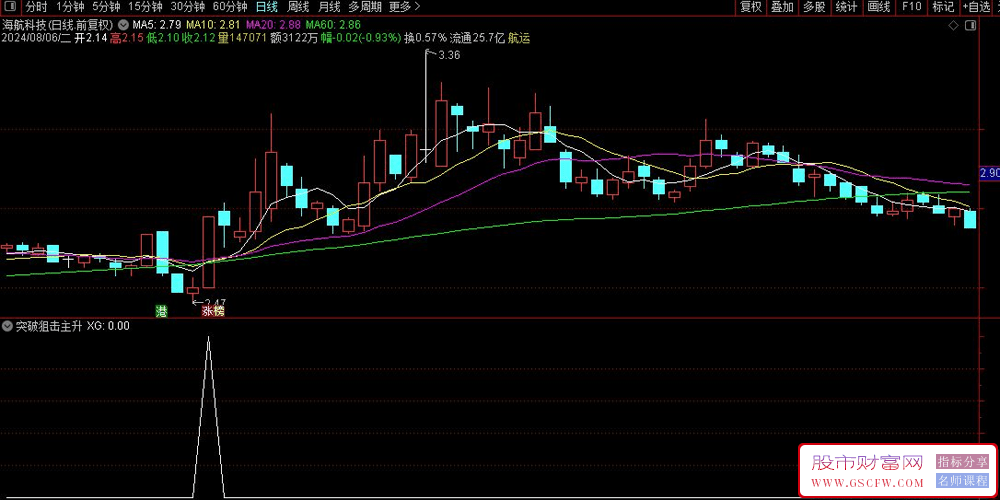Click the 标记 mark button
This screenshot has height=500, width=1000.
point(943,7)
